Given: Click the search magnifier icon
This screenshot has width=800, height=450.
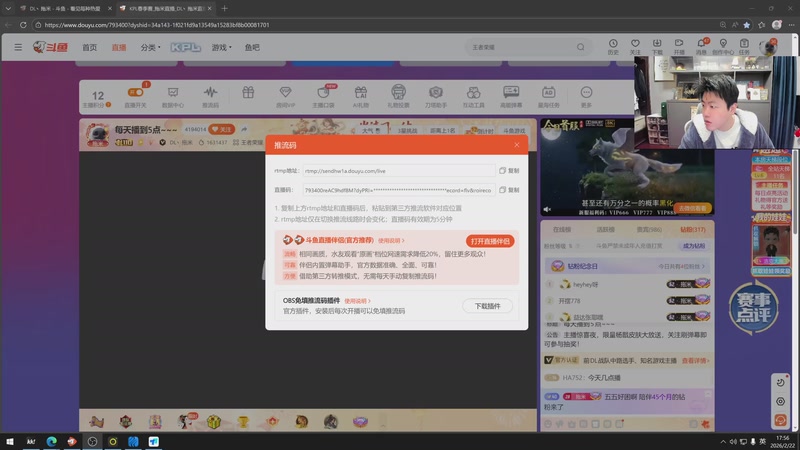Looking at the screenshot, I should pos(581,47).
